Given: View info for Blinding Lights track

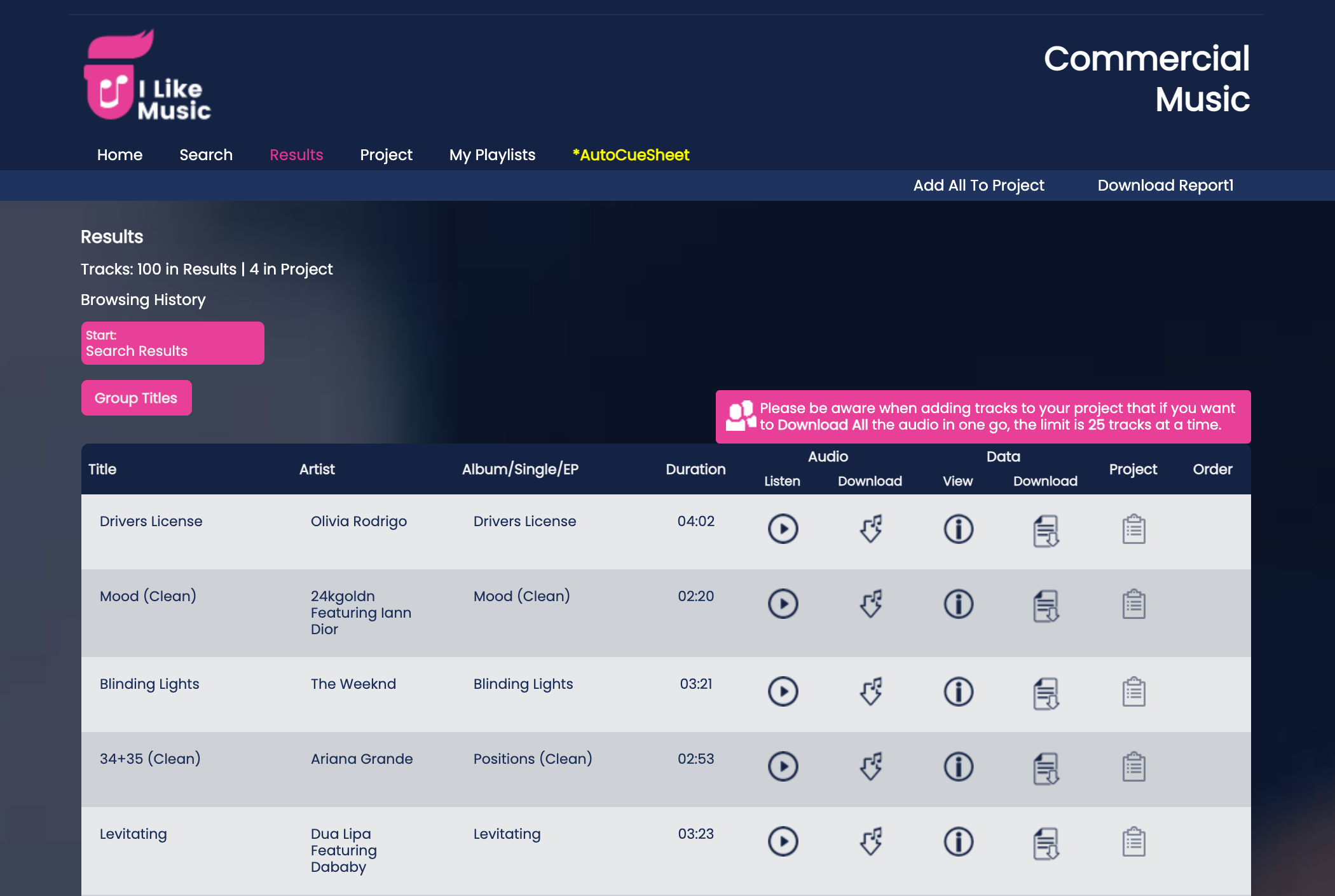Looking at the screenshot, I should 958,691.
